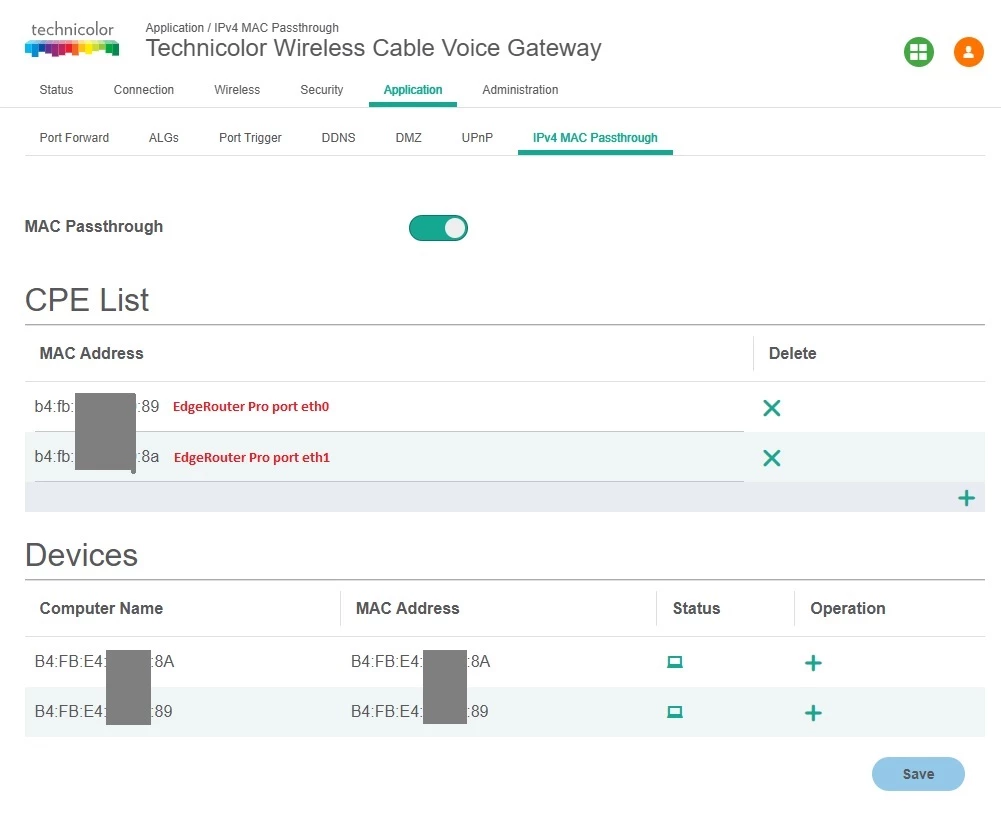Add the first listed device ending 8A
The image size is (1001, 822).
pyautogui.click(x=813, y=663)
